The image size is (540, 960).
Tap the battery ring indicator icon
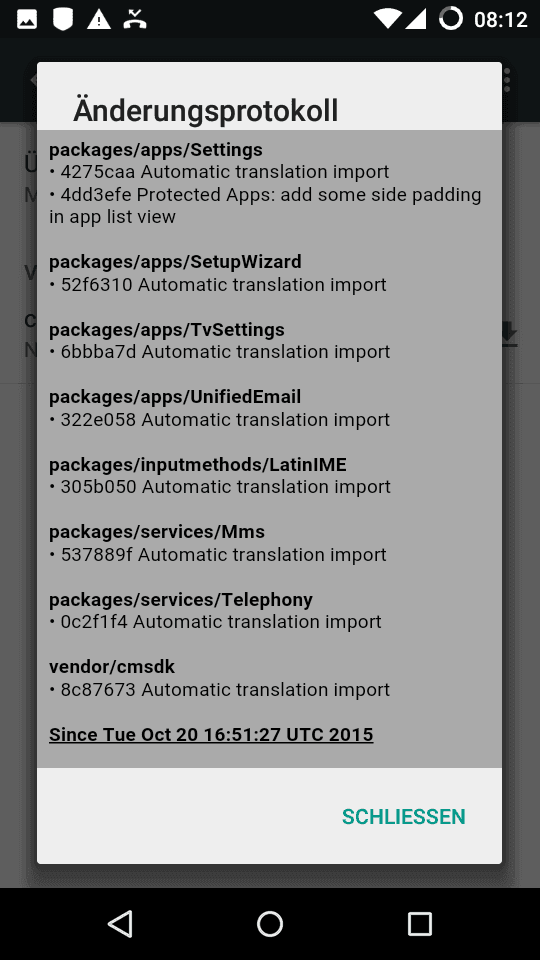point(451,19)
